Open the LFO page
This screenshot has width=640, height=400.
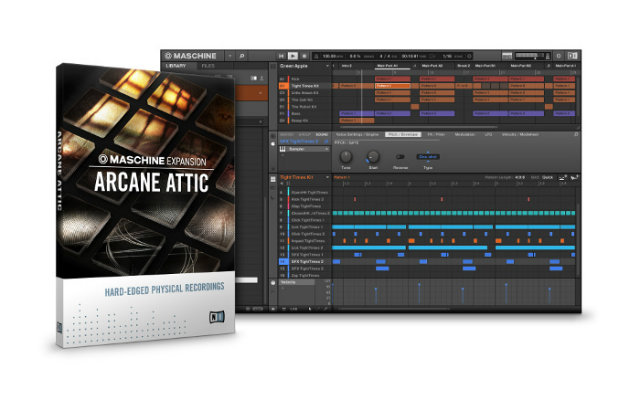click(x=488, y=134)
